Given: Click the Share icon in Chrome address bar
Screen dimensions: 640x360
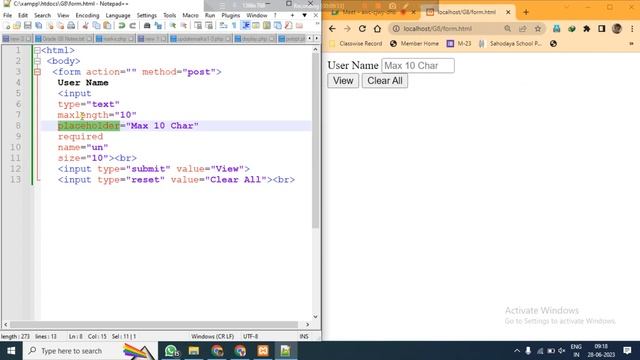Looking at the screenshot, I should [522, 29].
